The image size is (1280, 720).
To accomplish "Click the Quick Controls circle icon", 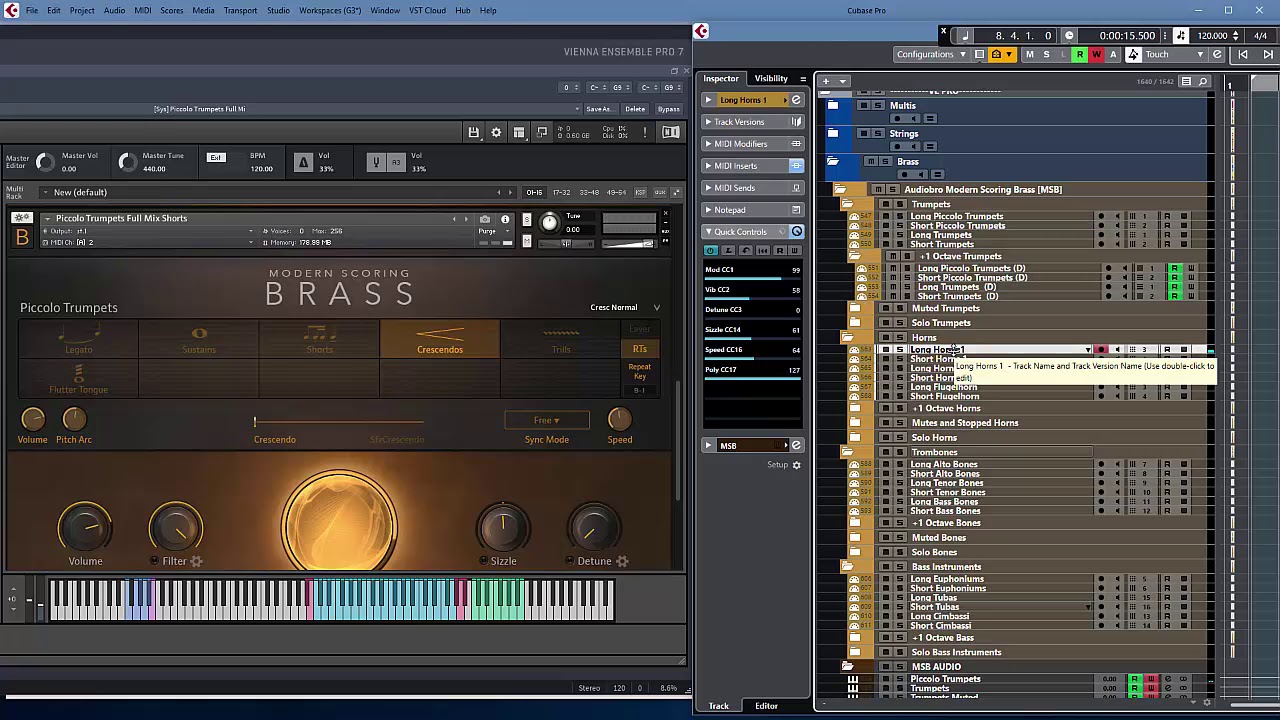I will 797,232.
